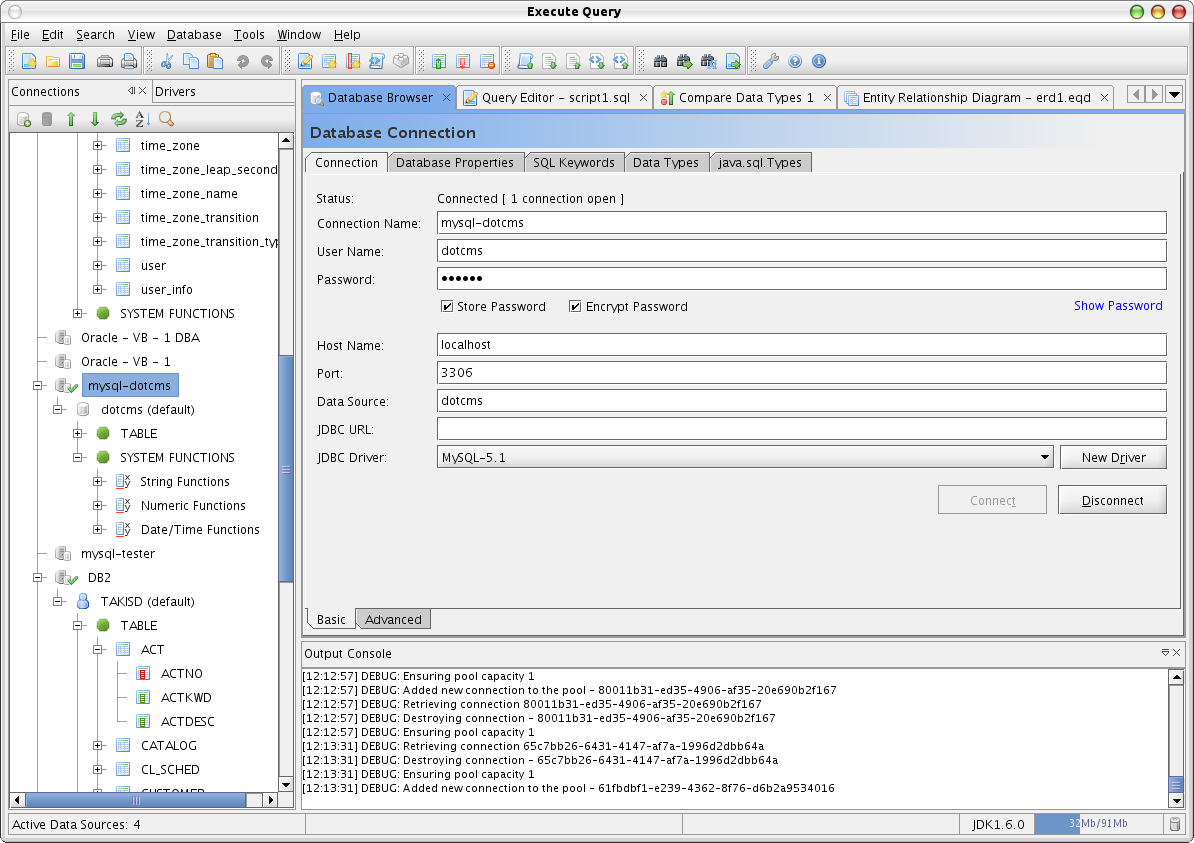The height and width of the screenshot is (843, 1194).
Task: Close the Output Console panel
Action: click(1176, 653)
